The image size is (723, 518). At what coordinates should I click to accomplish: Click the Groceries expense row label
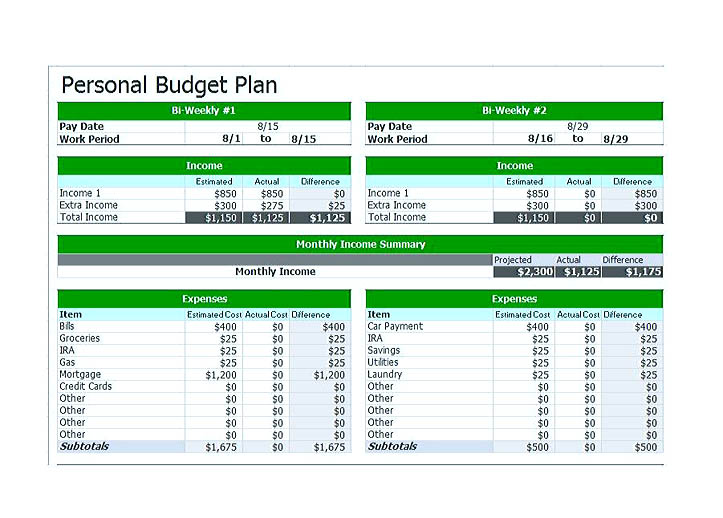(79, 338)
